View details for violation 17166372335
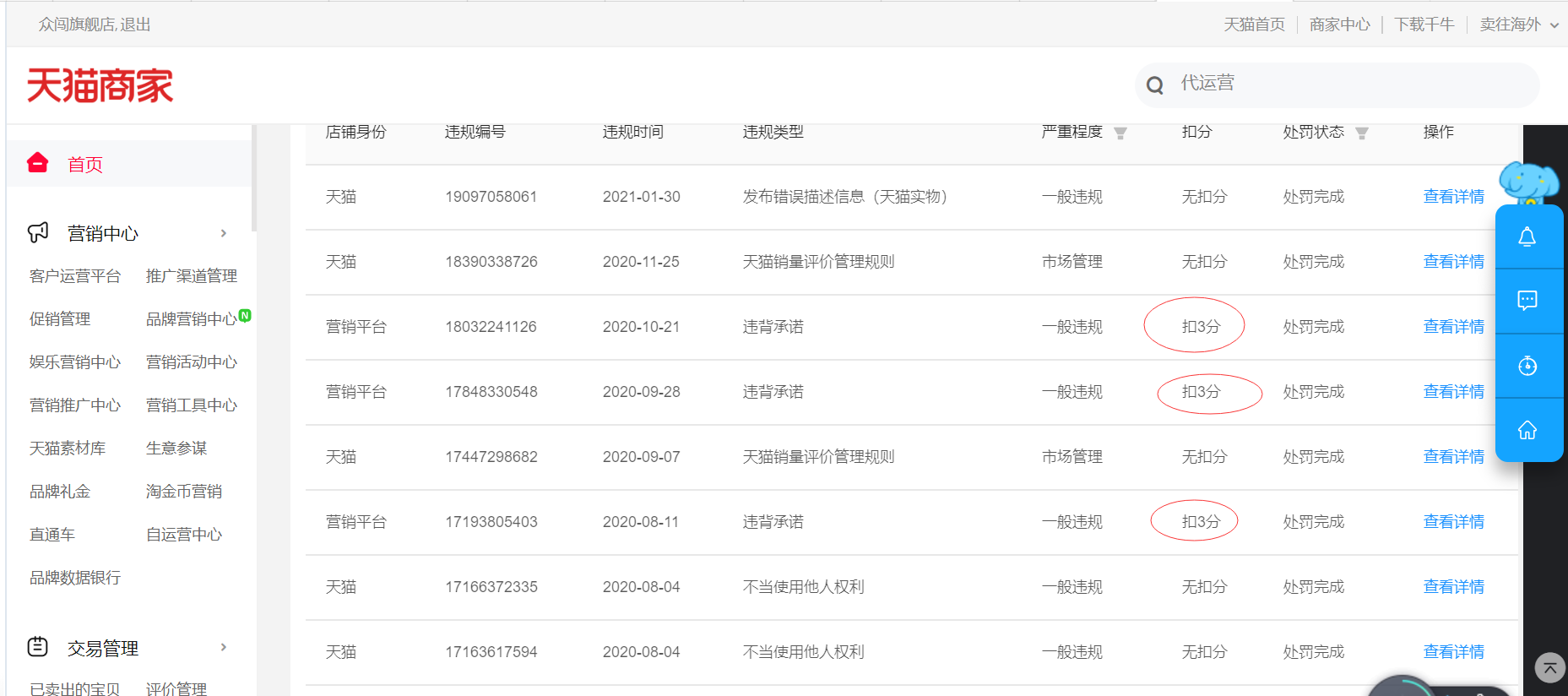The height and width of the screenshot is (696, 1568). click(x=1454, y=587)
